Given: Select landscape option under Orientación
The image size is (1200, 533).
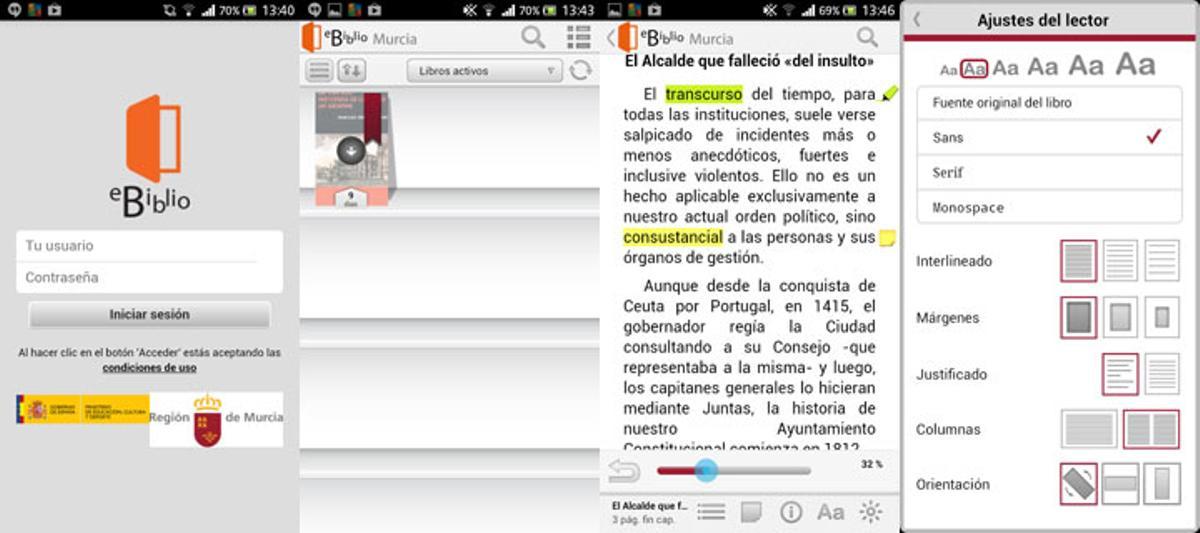Looking at the screenshot, I should coord(1120,484).
